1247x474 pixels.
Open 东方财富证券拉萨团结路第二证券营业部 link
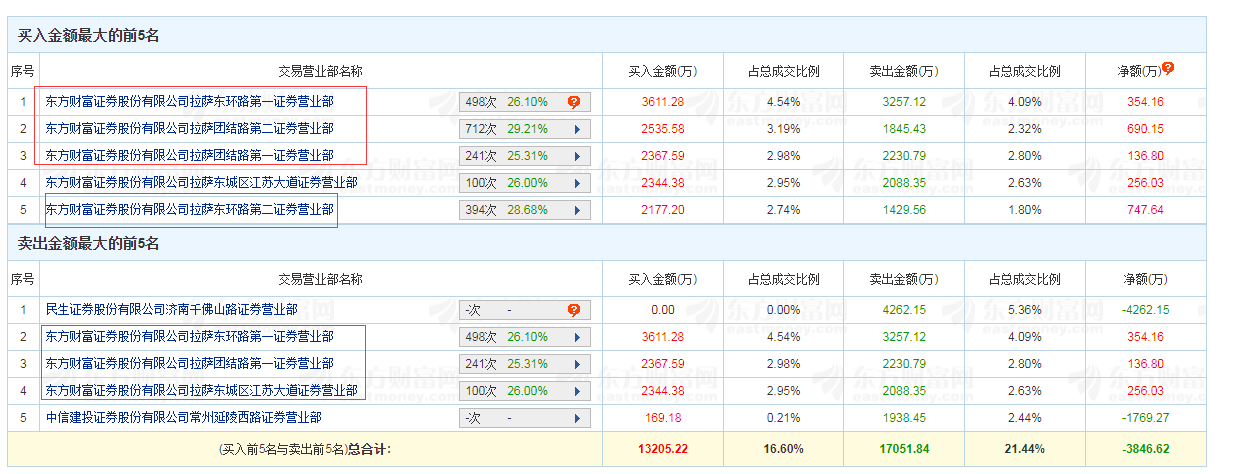click(189, 128)
